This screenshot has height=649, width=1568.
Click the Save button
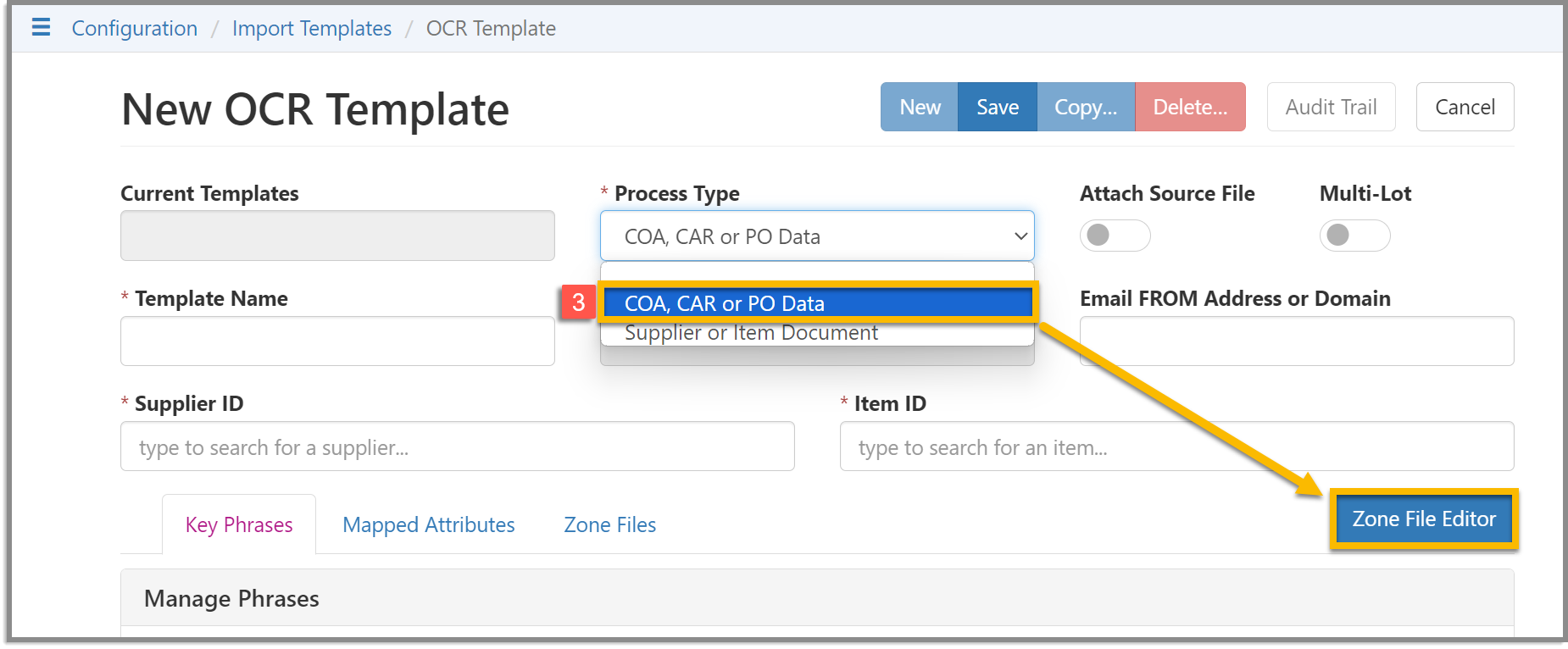(x=997, y=108)
